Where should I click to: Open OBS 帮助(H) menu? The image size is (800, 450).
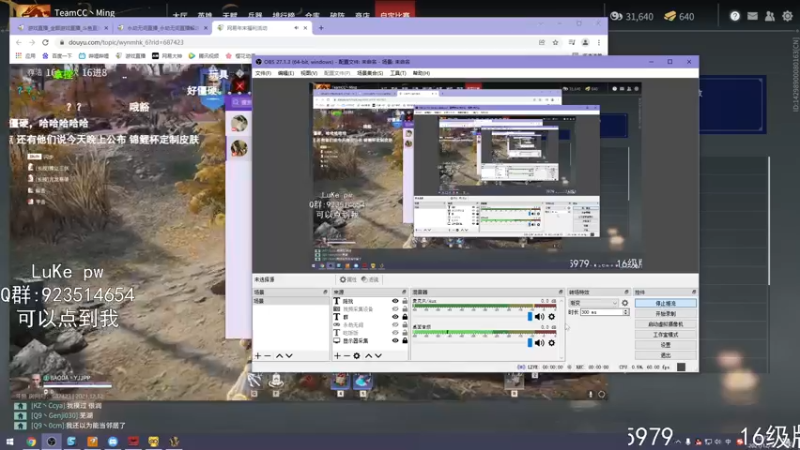pos(421,73)
